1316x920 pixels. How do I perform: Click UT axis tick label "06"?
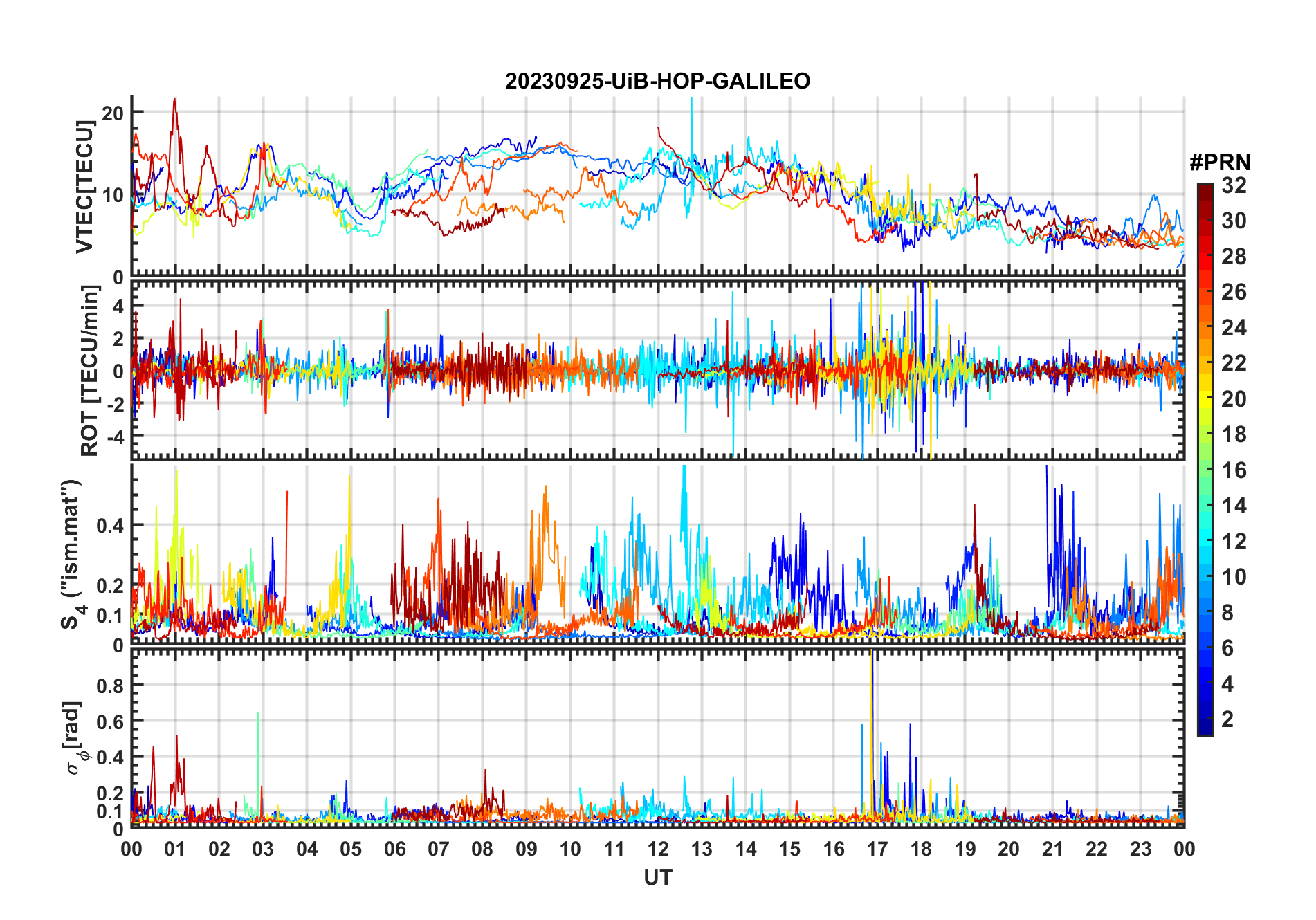pos(394,849)
